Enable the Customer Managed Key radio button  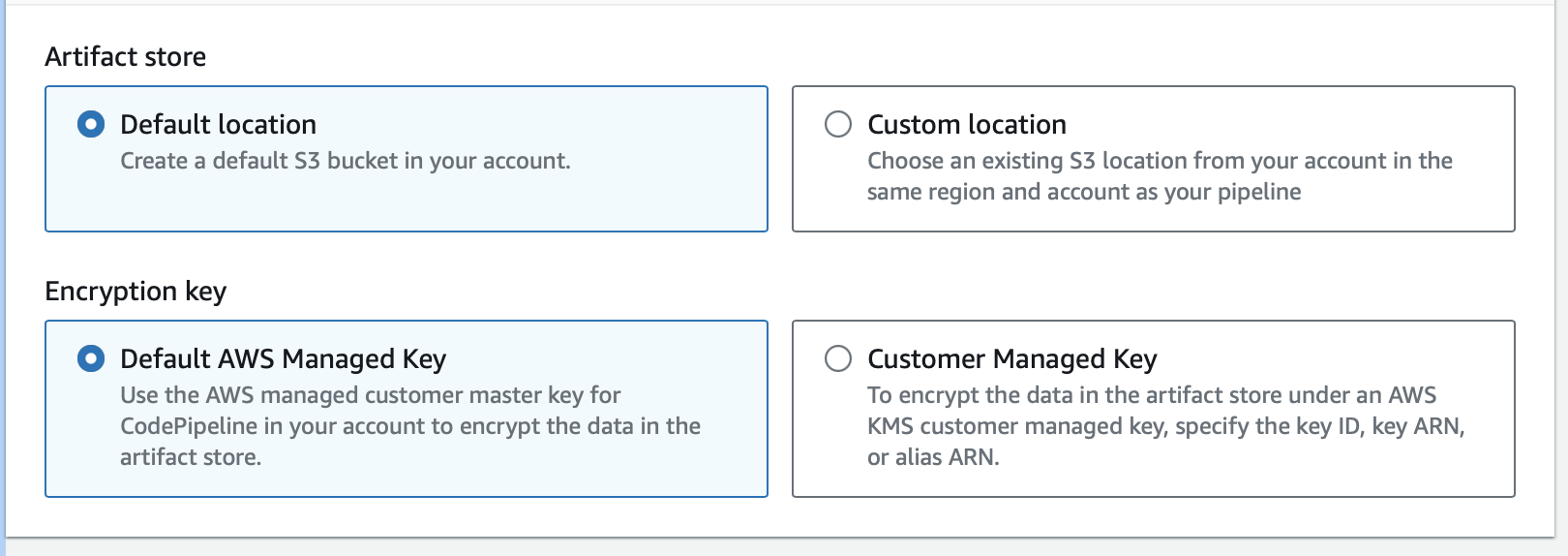838,358
